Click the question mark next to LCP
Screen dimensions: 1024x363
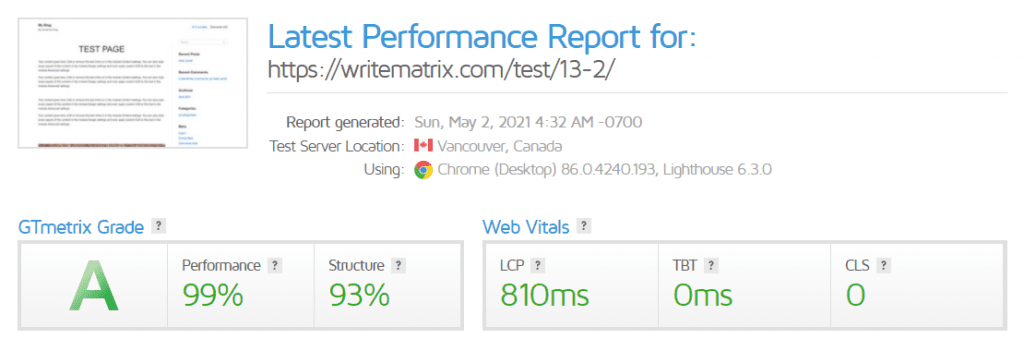coord(537,266)
